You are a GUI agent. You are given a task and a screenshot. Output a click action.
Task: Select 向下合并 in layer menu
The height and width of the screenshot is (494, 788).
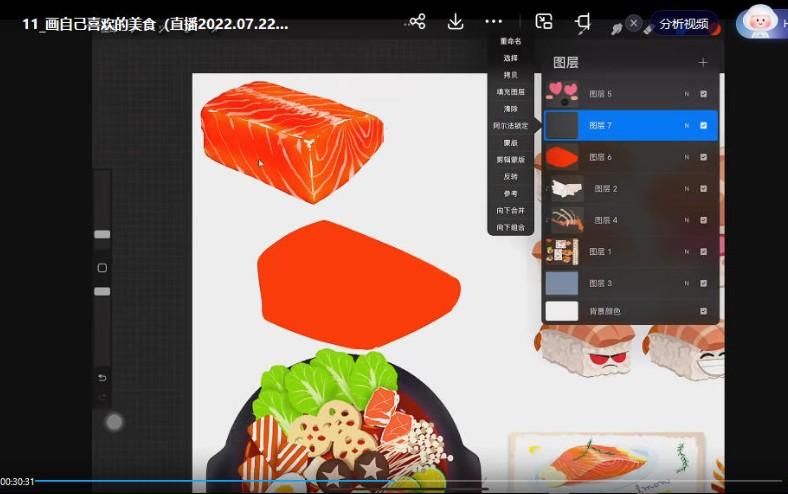click(x=510, y=211)
